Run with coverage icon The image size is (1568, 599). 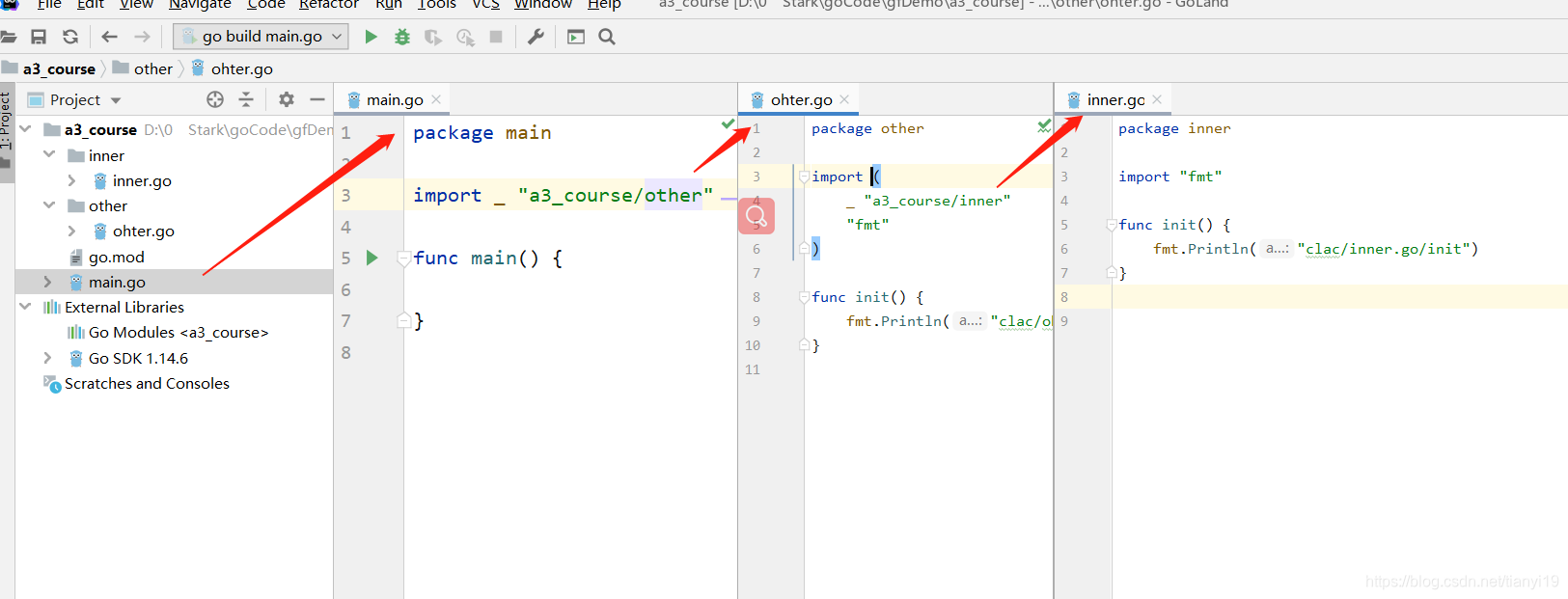pos(433,37)
